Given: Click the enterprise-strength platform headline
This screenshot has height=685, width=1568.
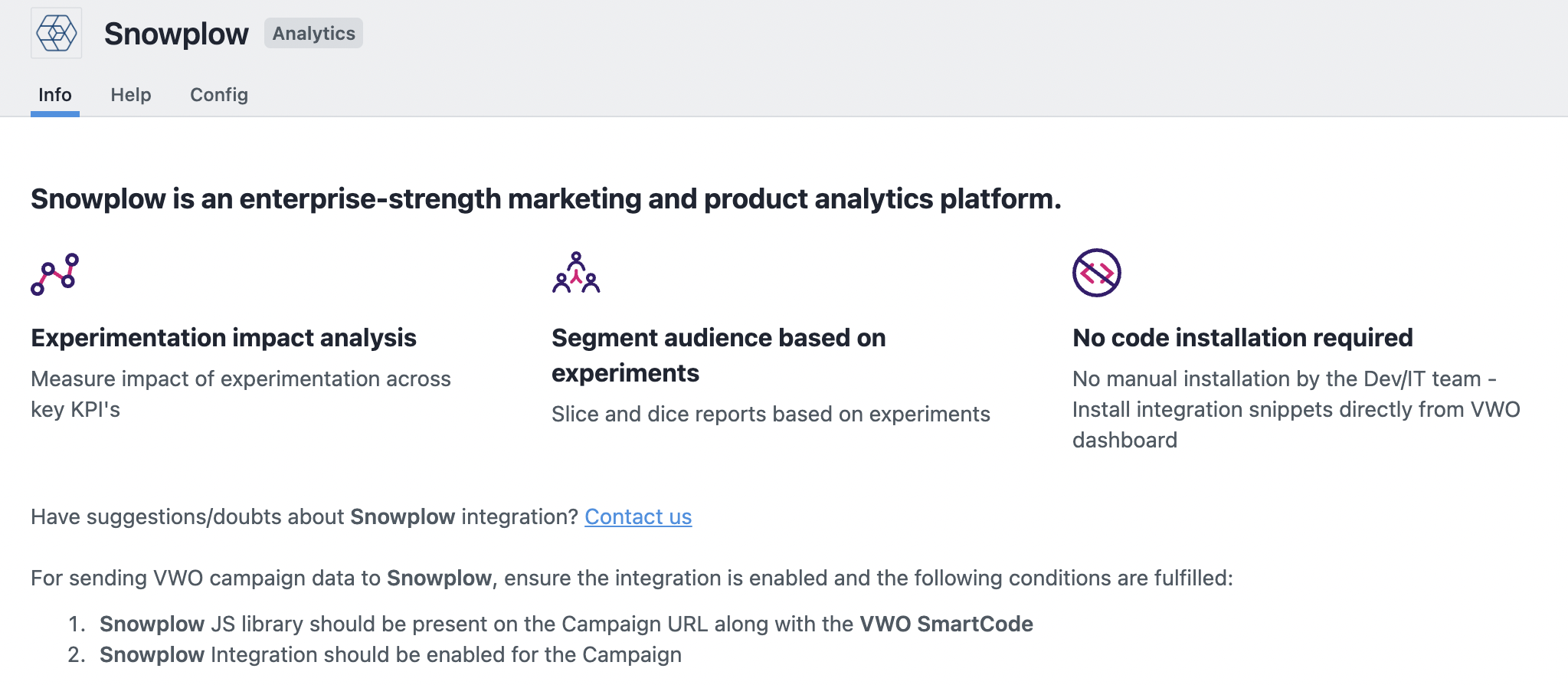Looking at the screenshot, I should pos(546,199).
